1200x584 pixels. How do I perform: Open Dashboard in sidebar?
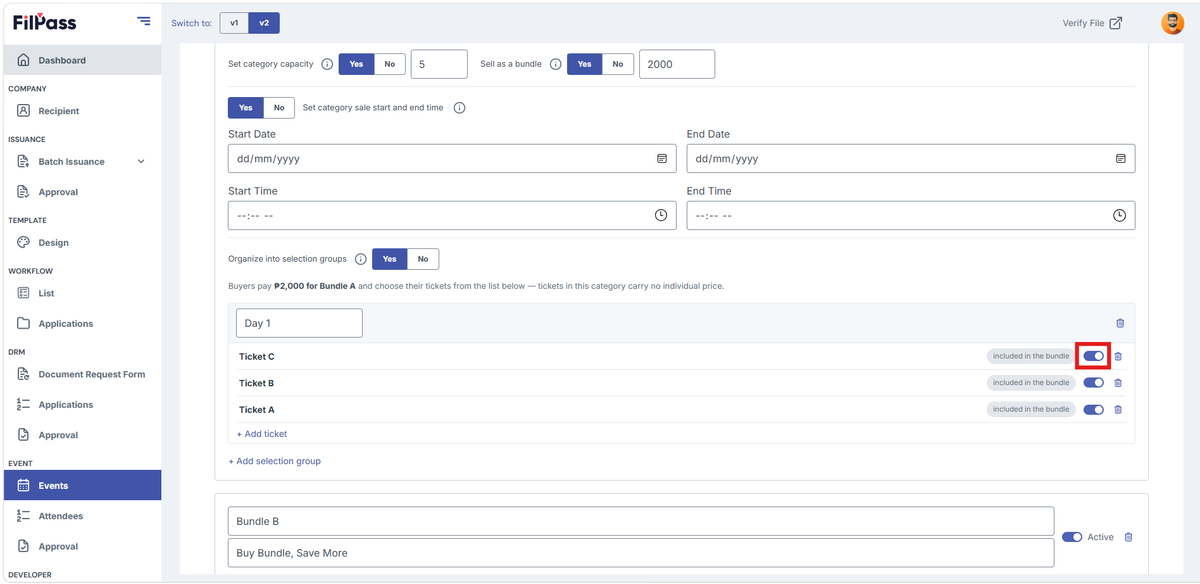pyautogui.click(x=80, y=60)
